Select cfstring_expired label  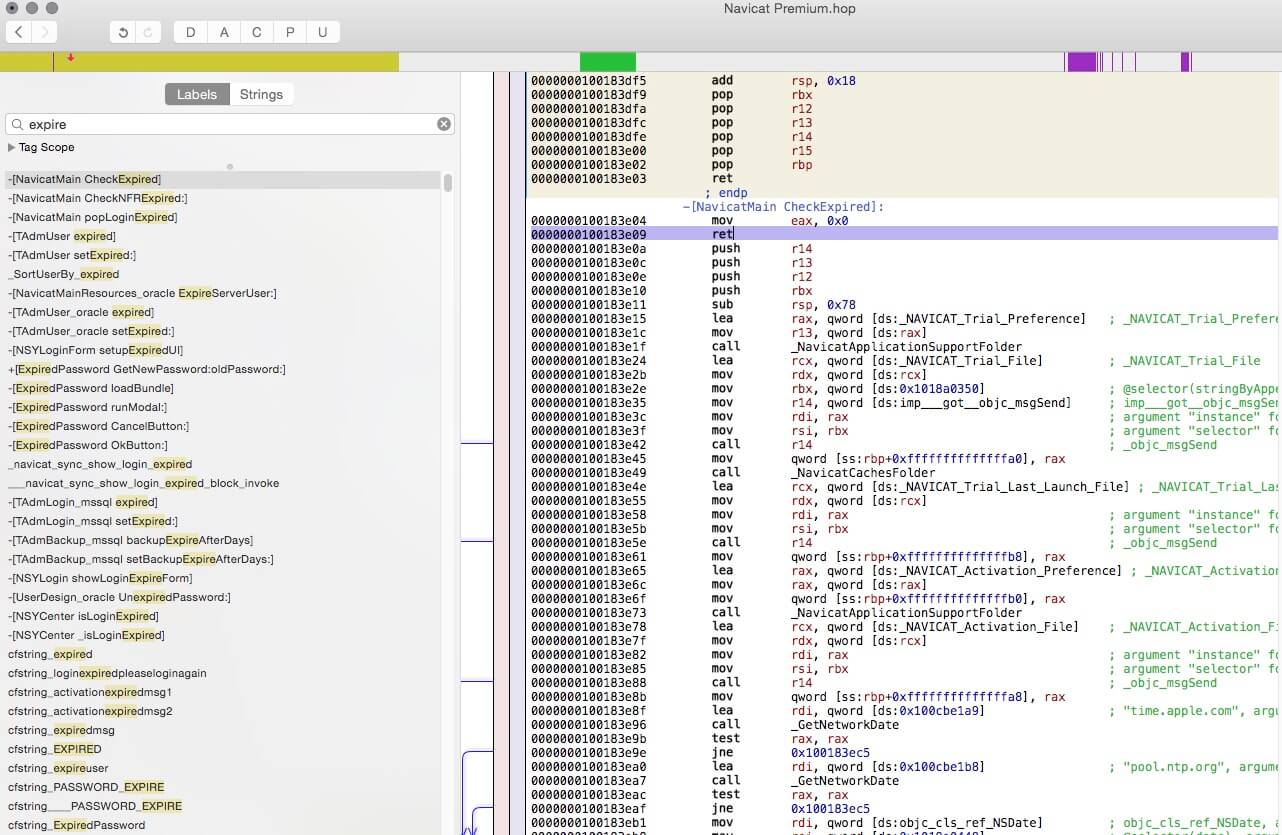(x=51, y=654)
